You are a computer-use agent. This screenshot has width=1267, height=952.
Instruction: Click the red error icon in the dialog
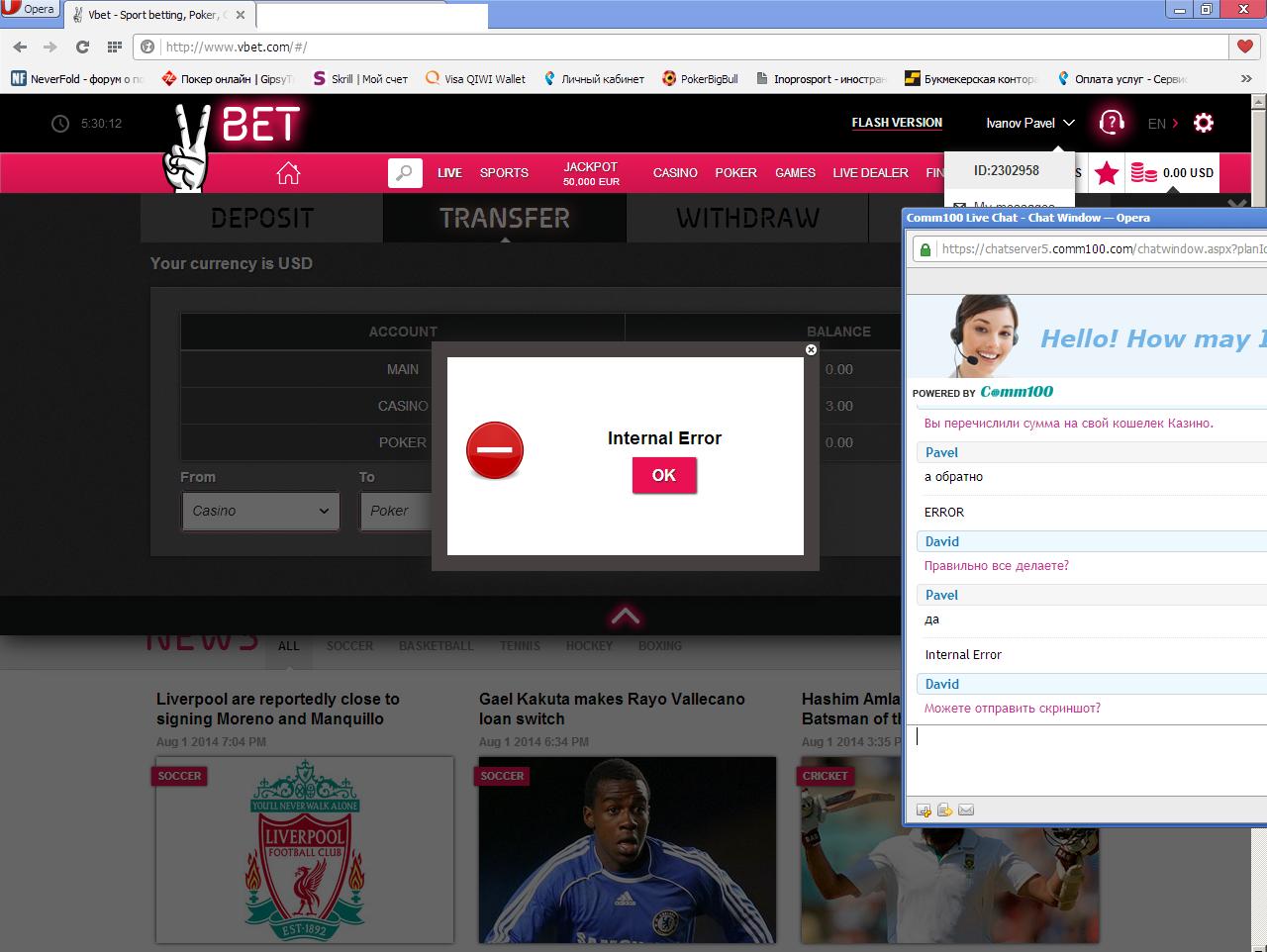pyautogui.click(x=495, y=450)
